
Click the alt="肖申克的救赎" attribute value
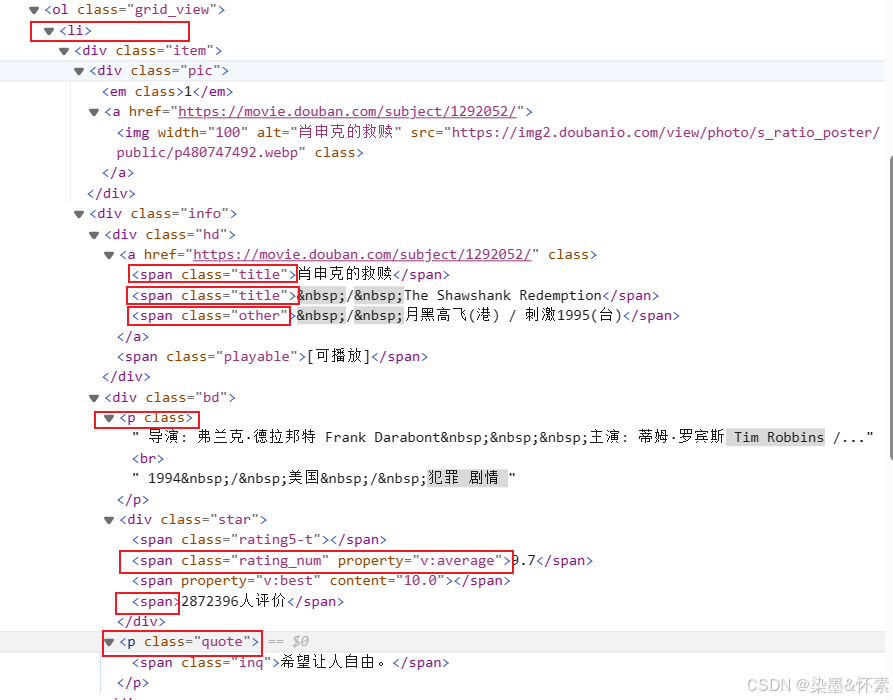tap(346, 132)
